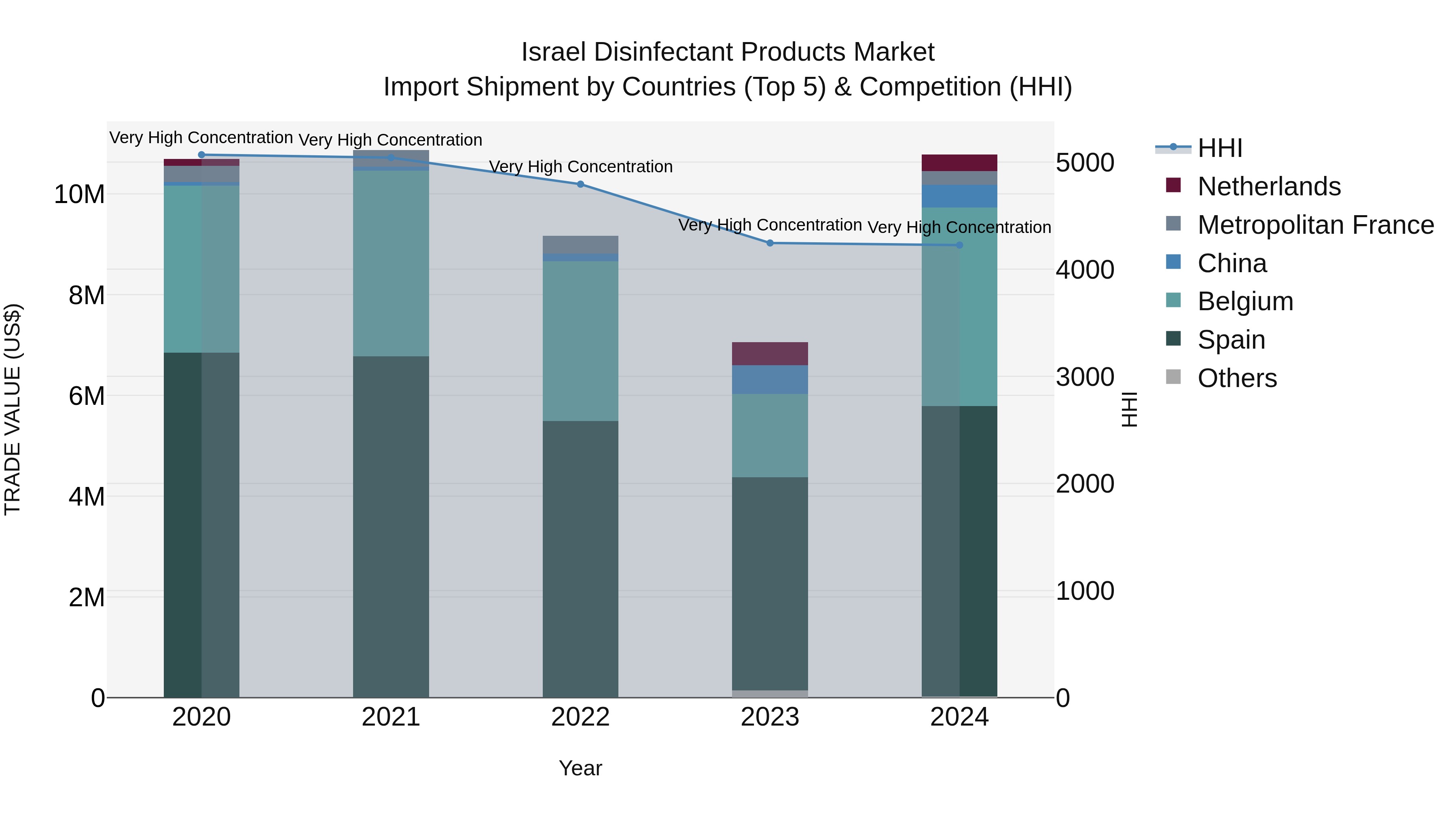Click the 2020 Very High Concentration annotation

[201, 138]
